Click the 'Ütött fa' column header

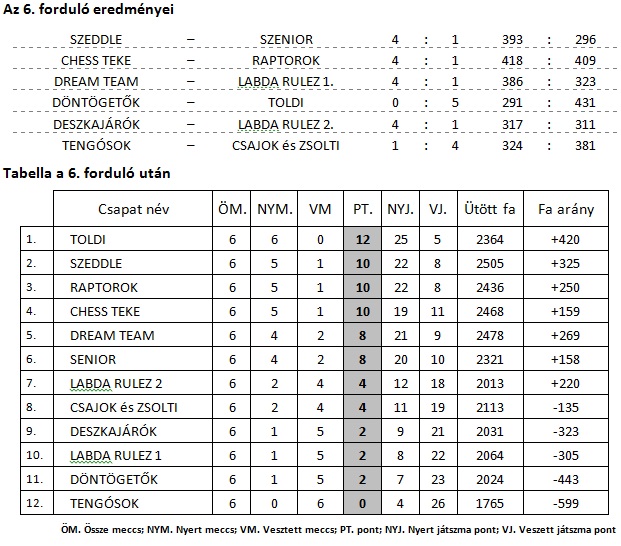point(489,210)
